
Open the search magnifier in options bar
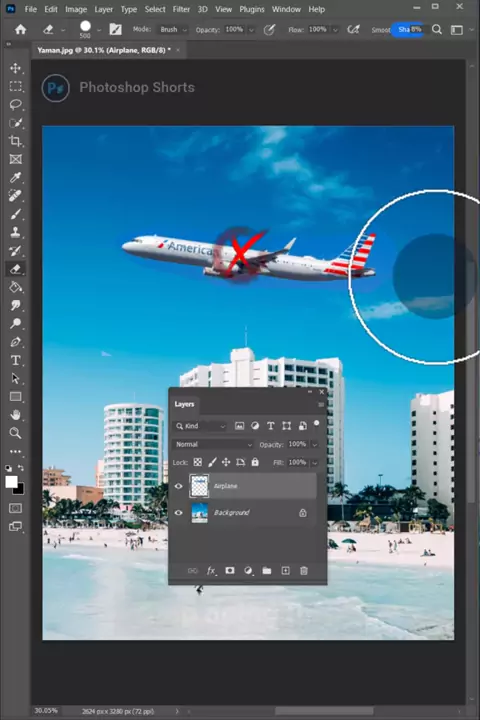tap(437, 30)
